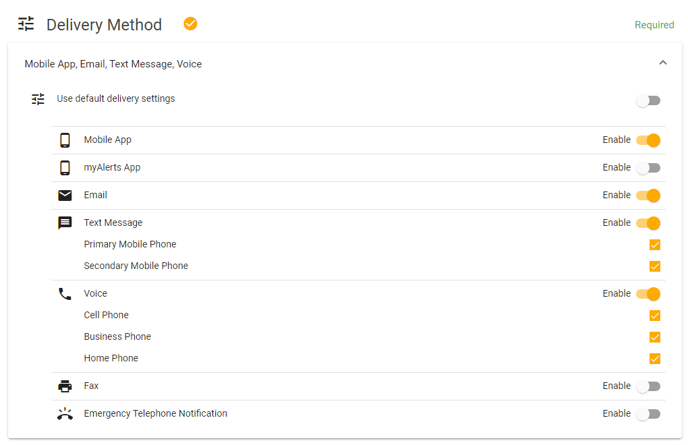The width and height of the screenshot is (688, 445).
Task: Click the 'Voice' row label
Action: tap(95, 293)
